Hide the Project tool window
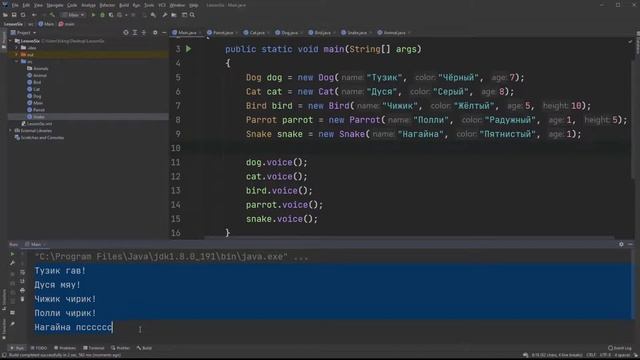640x360 pixels. click(164, 32)
